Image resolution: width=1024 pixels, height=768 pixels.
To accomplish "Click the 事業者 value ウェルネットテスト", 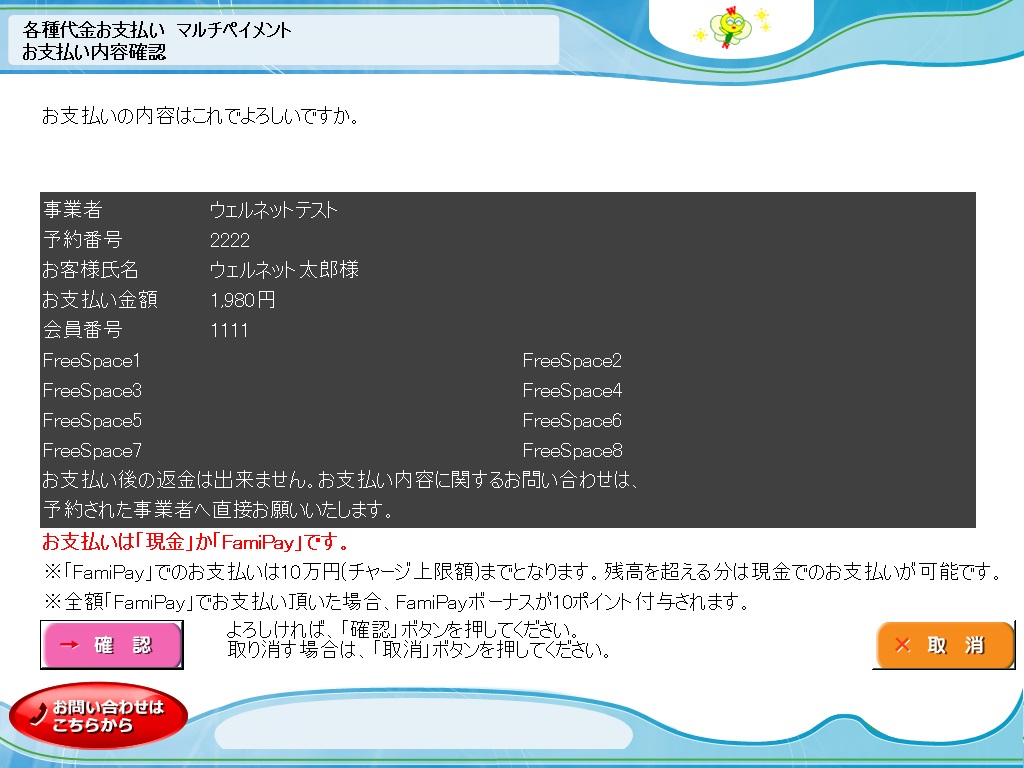I will (x=273, y=210).
